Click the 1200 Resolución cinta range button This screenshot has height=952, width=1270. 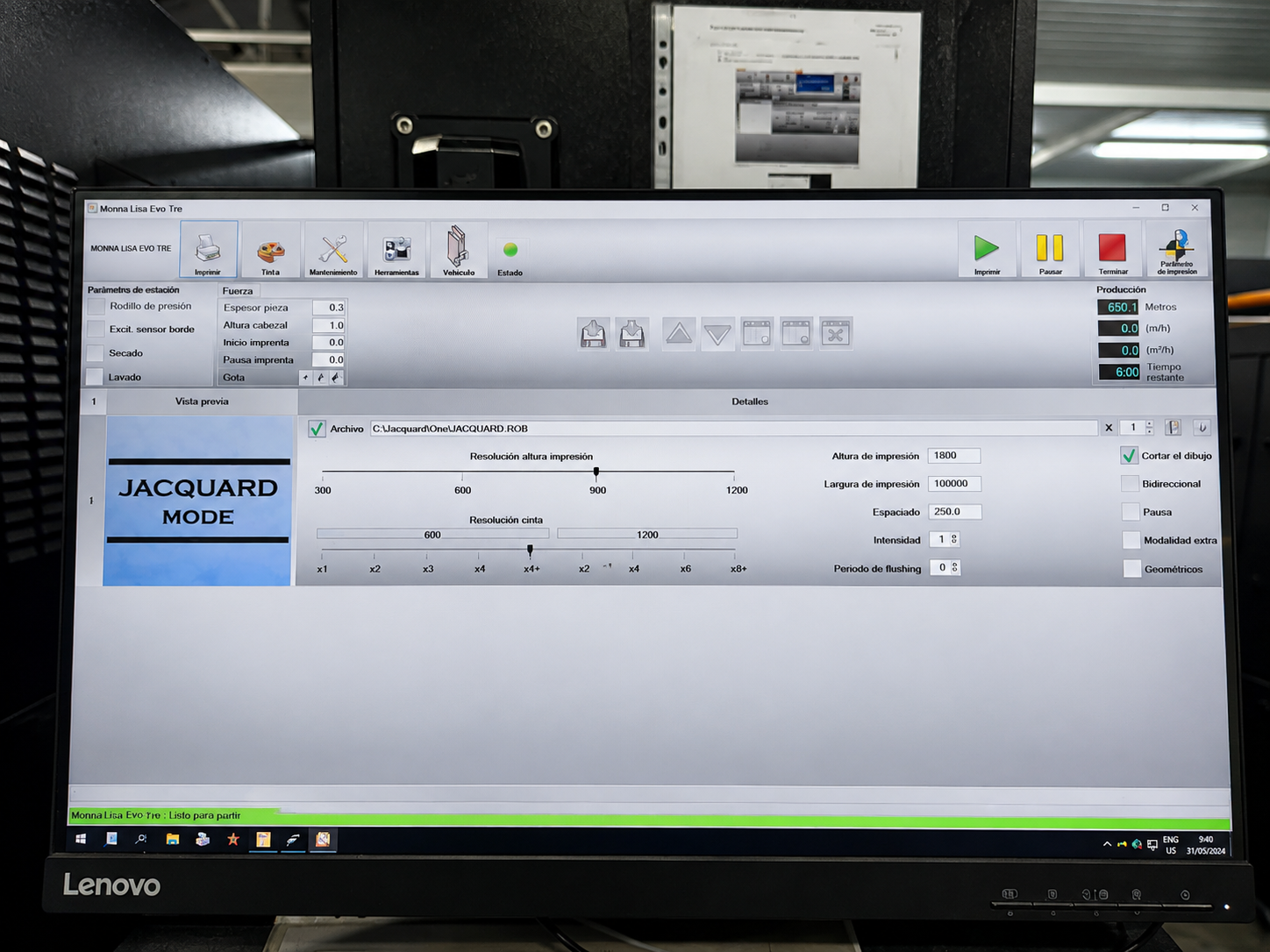[647, 534]
